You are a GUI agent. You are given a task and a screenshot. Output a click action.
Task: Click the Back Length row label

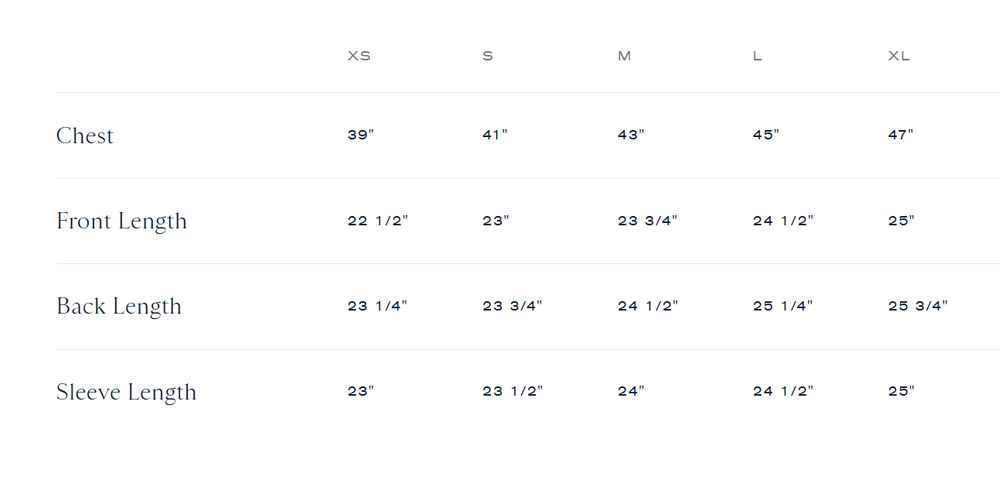coord(119,306)
